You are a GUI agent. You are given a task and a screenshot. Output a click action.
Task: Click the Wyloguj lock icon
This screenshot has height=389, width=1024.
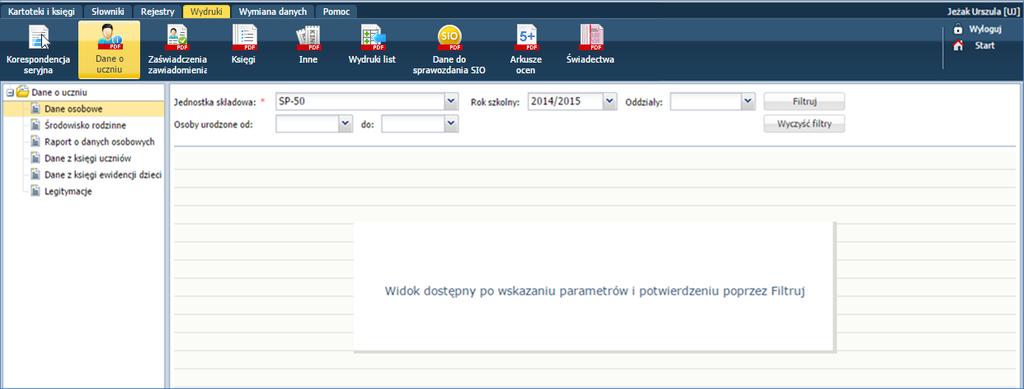click(x=958, y=29)
